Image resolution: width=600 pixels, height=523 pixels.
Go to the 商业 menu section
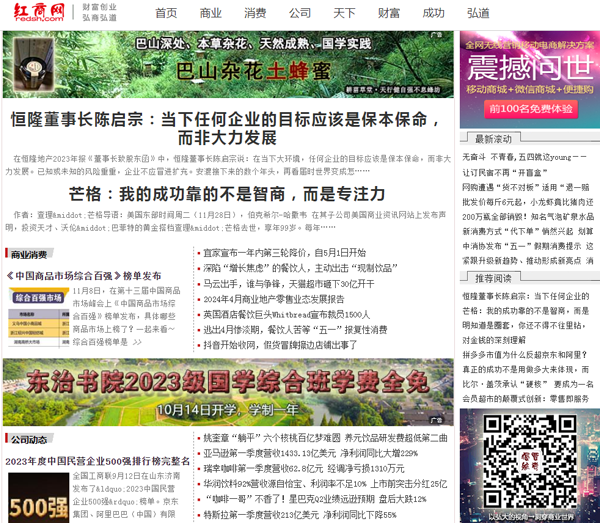click(x=210, y=13)
